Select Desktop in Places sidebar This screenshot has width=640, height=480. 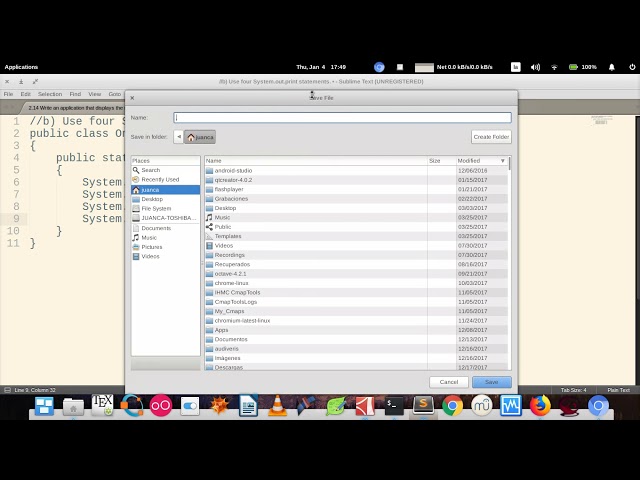[x=166, y=199]
